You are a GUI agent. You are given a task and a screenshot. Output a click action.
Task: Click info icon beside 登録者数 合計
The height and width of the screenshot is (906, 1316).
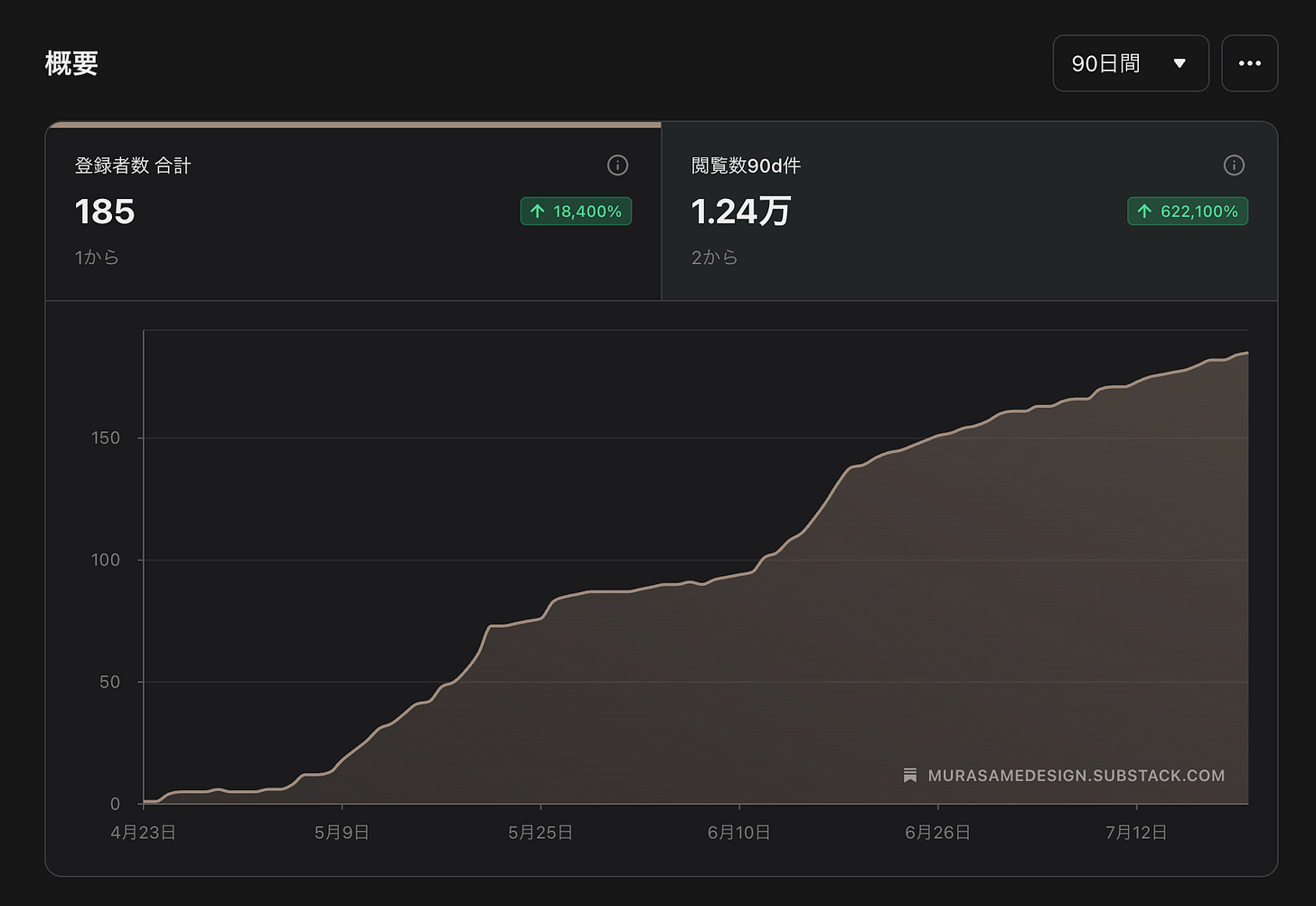point(617,165)
